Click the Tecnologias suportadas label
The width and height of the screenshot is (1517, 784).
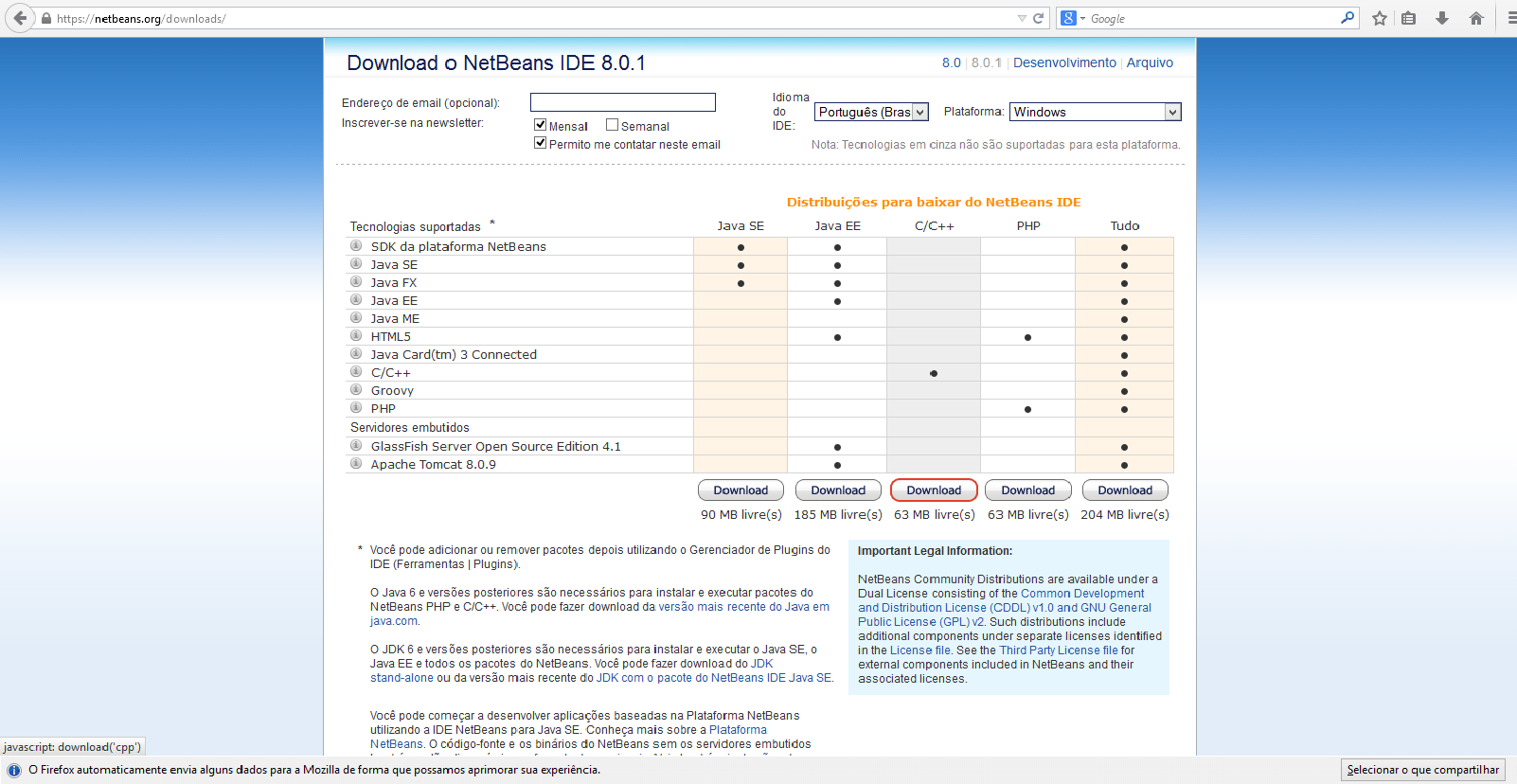(416, 226)
